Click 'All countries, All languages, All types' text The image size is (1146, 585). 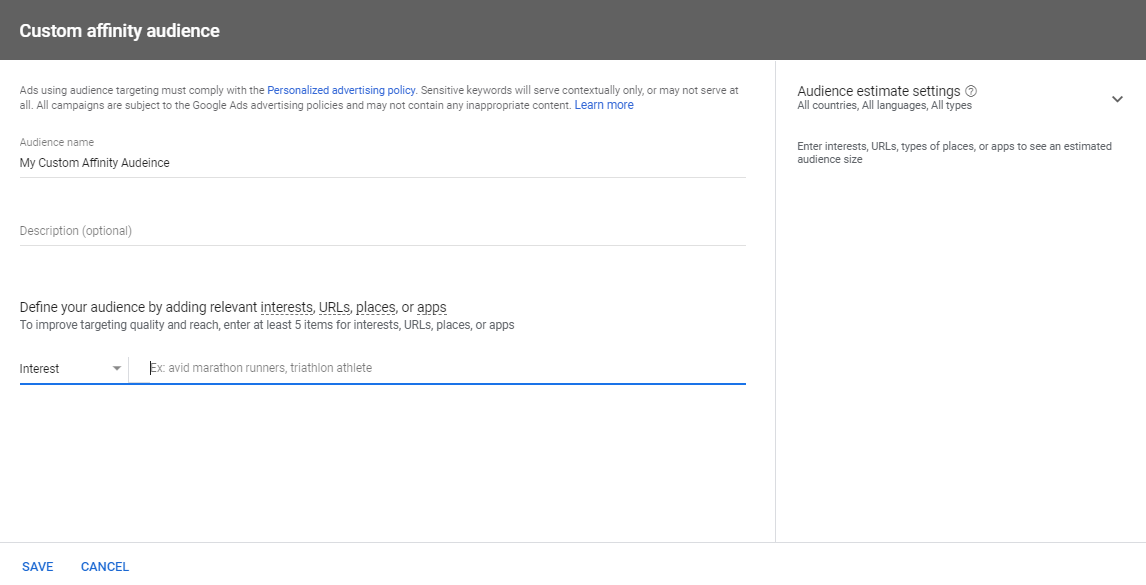pyautogui.click(x=884, y=105)
